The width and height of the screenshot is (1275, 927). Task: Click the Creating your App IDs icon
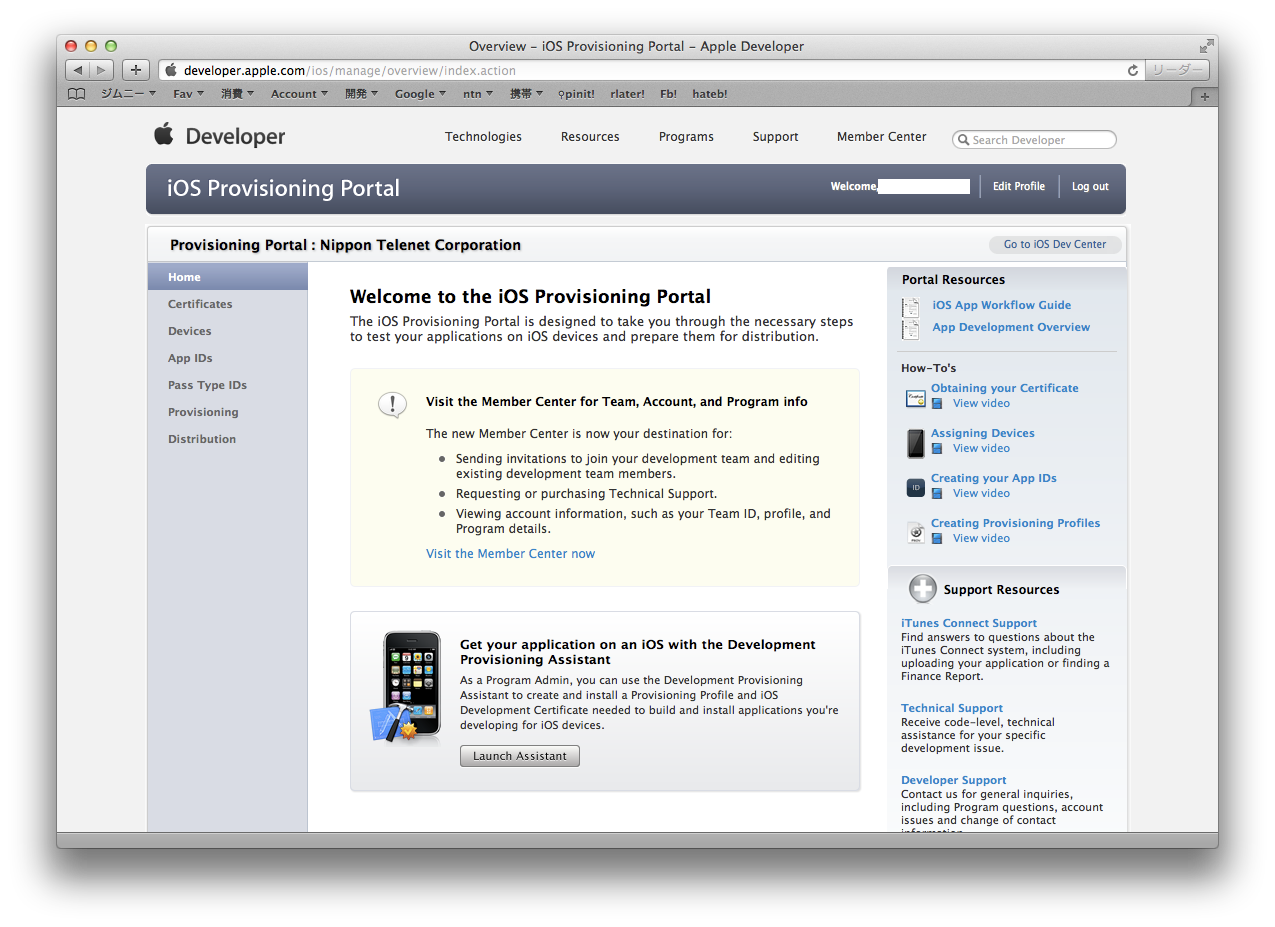(915, 488)
